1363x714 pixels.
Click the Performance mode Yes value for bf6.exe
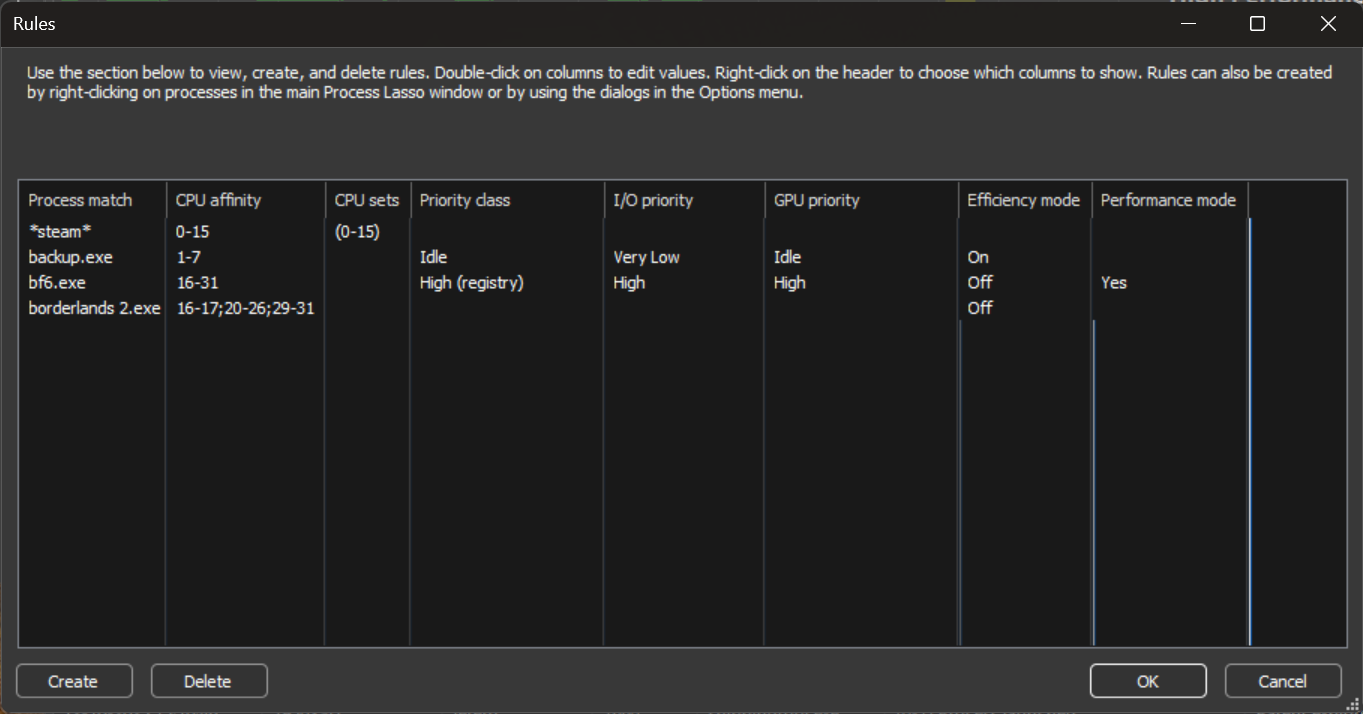click(1113, 283)
